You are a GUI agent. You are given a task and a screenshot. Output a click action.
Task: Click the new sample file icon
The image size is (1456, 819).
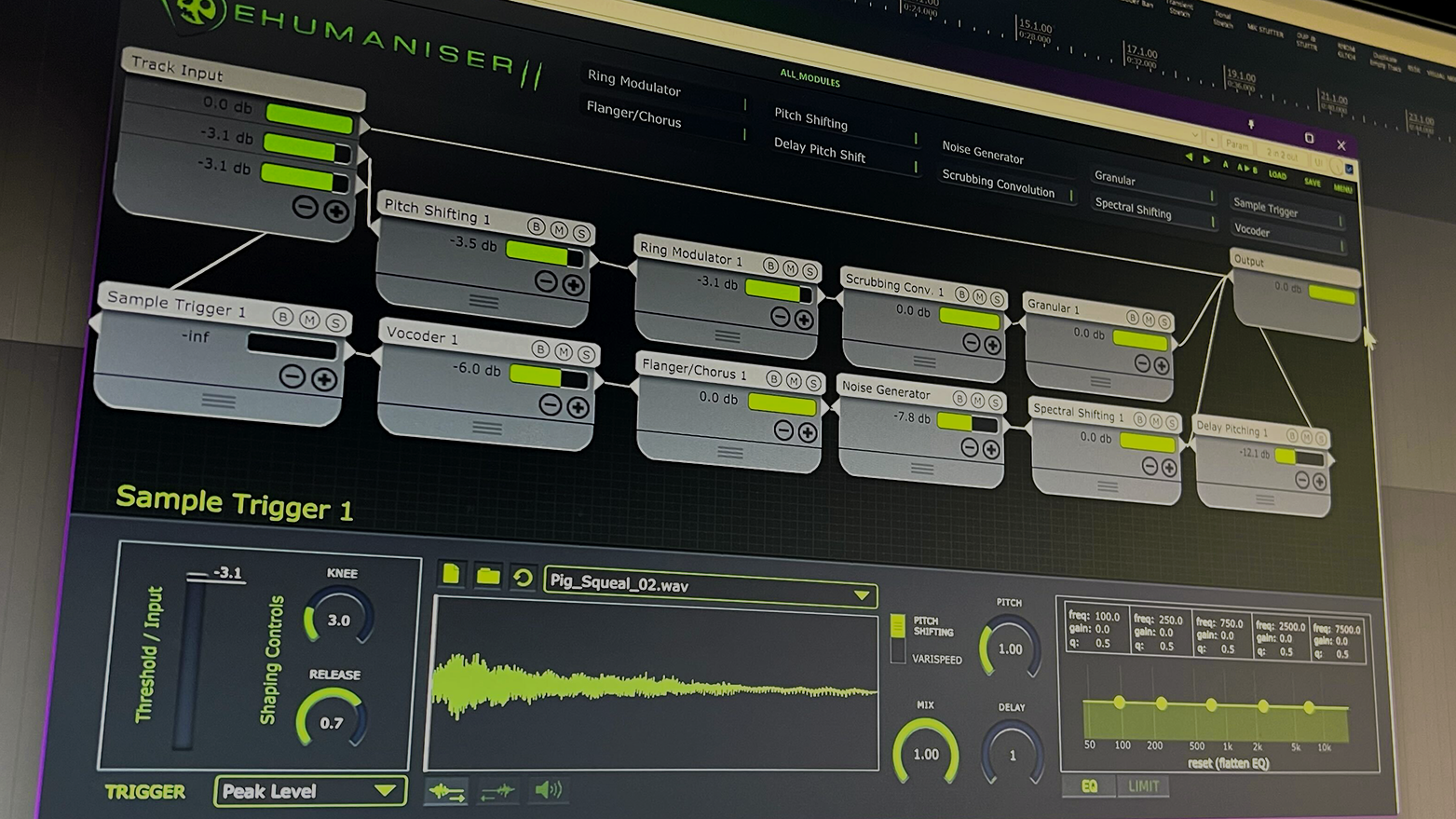pos(451,574)
